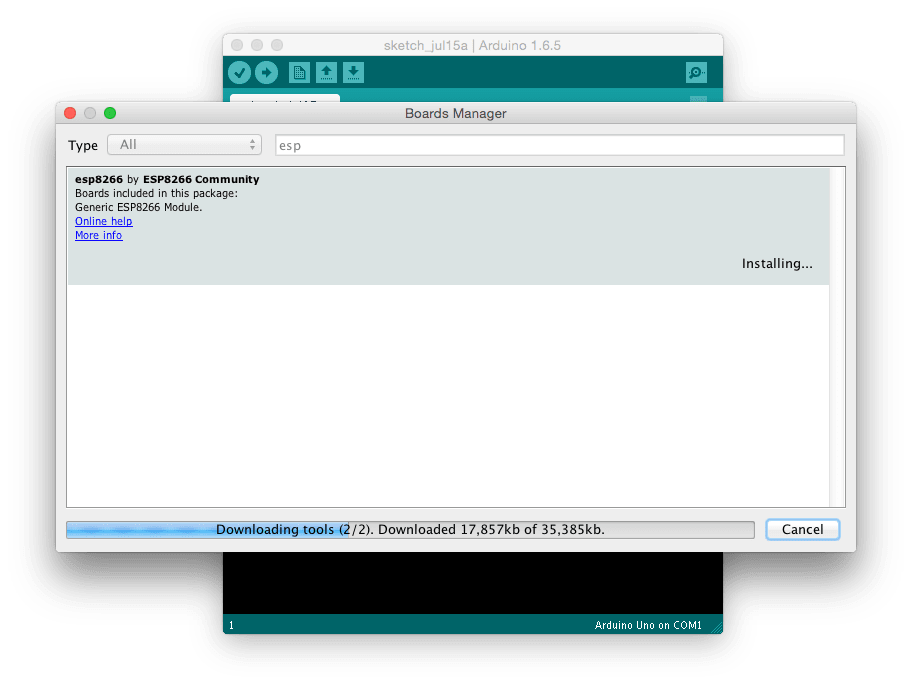This screenshot has width=912, height=684.
Task: Click the search field containing esp
Action: tap(560, 145)
